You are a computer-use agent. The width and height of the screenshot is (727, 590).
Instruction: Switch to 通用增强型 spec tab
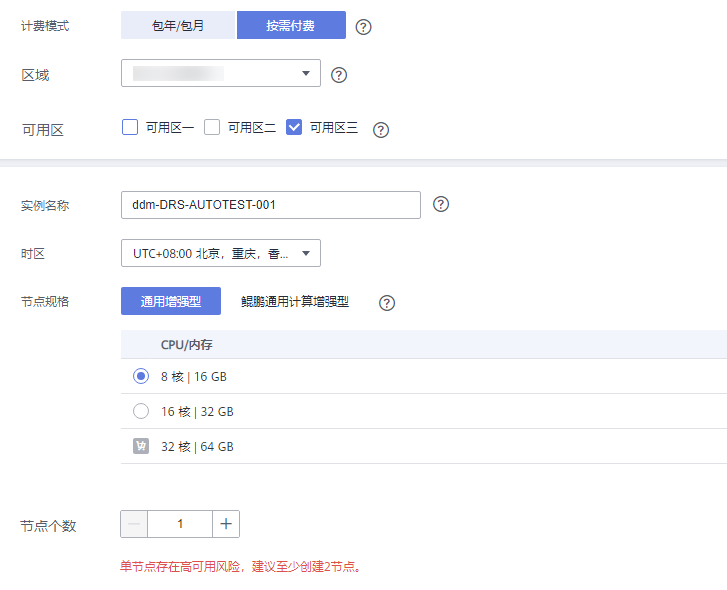coord(171,301)
